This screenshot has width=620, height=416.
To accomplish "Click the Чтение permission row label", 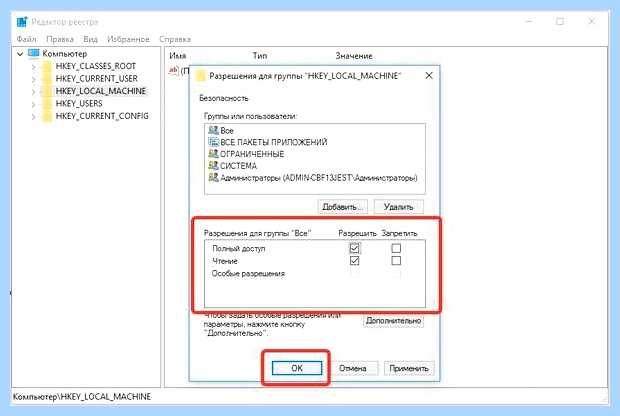I will click(x=225, y=261).
